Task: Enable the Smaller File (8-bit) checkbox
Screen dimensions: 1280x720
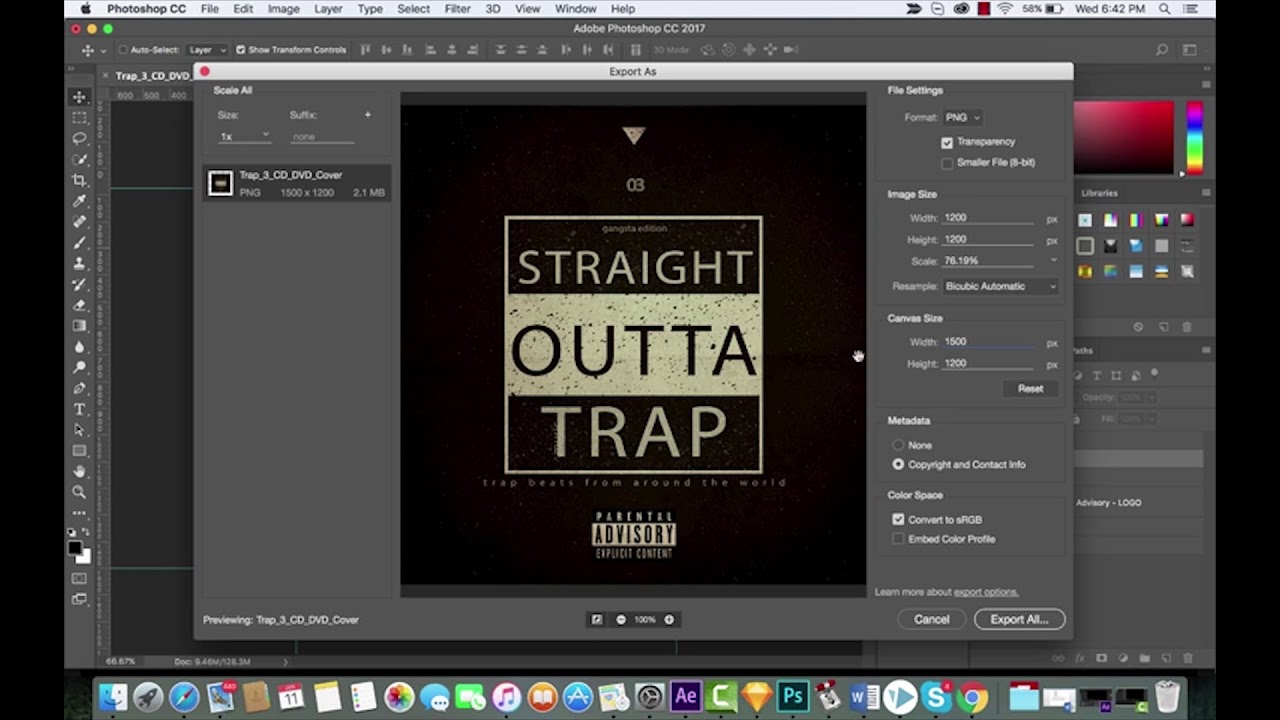Action: (947, 163)
